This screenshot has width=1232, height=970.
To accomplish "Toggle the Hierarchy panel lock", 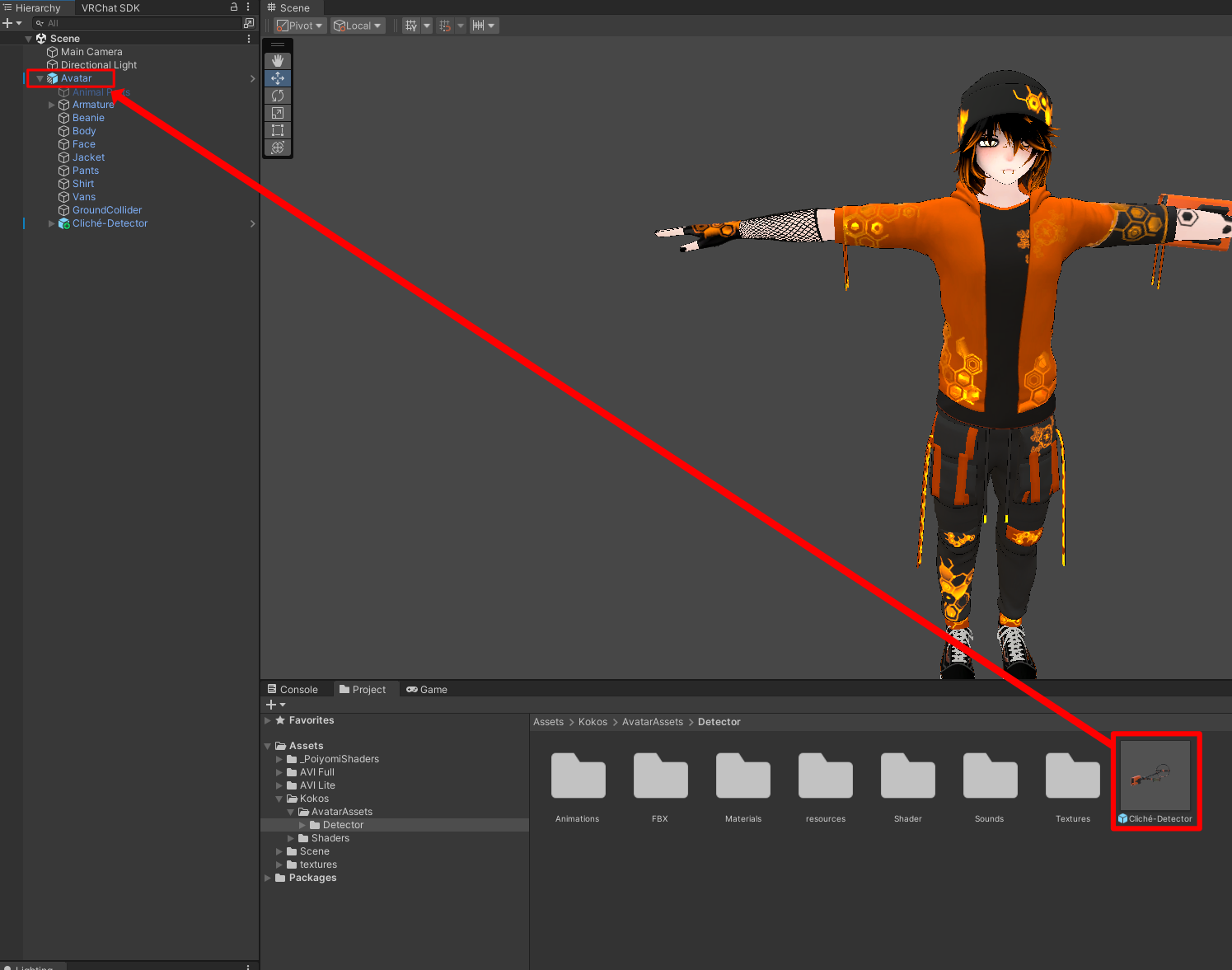I will pos(234,7).
